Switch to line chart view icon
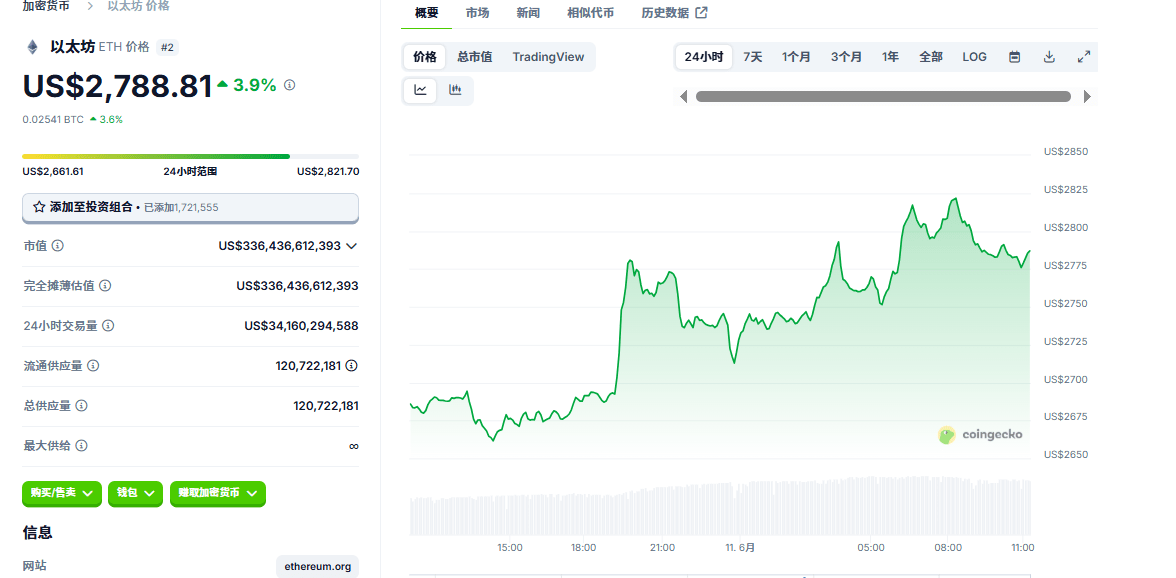The image size is (1176, 578). [x=420, y=90]
